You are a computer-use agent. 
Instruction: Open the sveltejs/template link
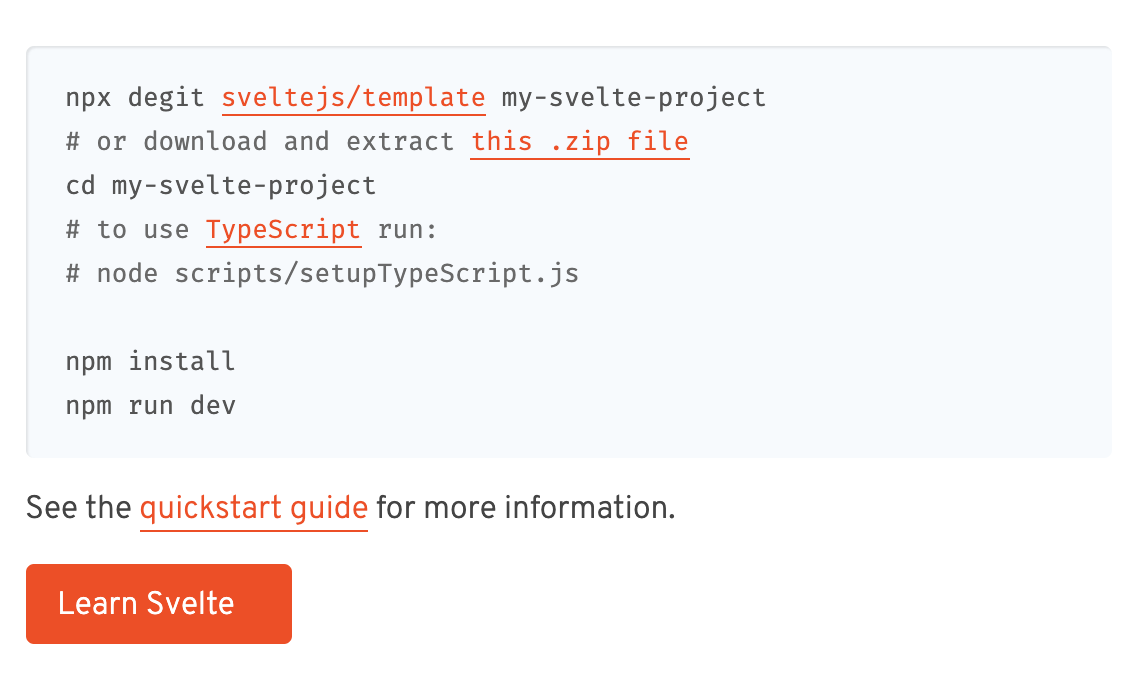click(x=353, y=97)
